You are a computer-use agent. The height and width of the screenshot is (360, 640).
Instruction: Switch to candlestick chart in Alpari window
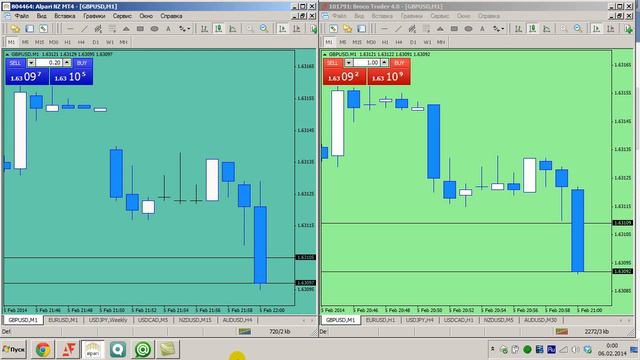click(218, 29)
